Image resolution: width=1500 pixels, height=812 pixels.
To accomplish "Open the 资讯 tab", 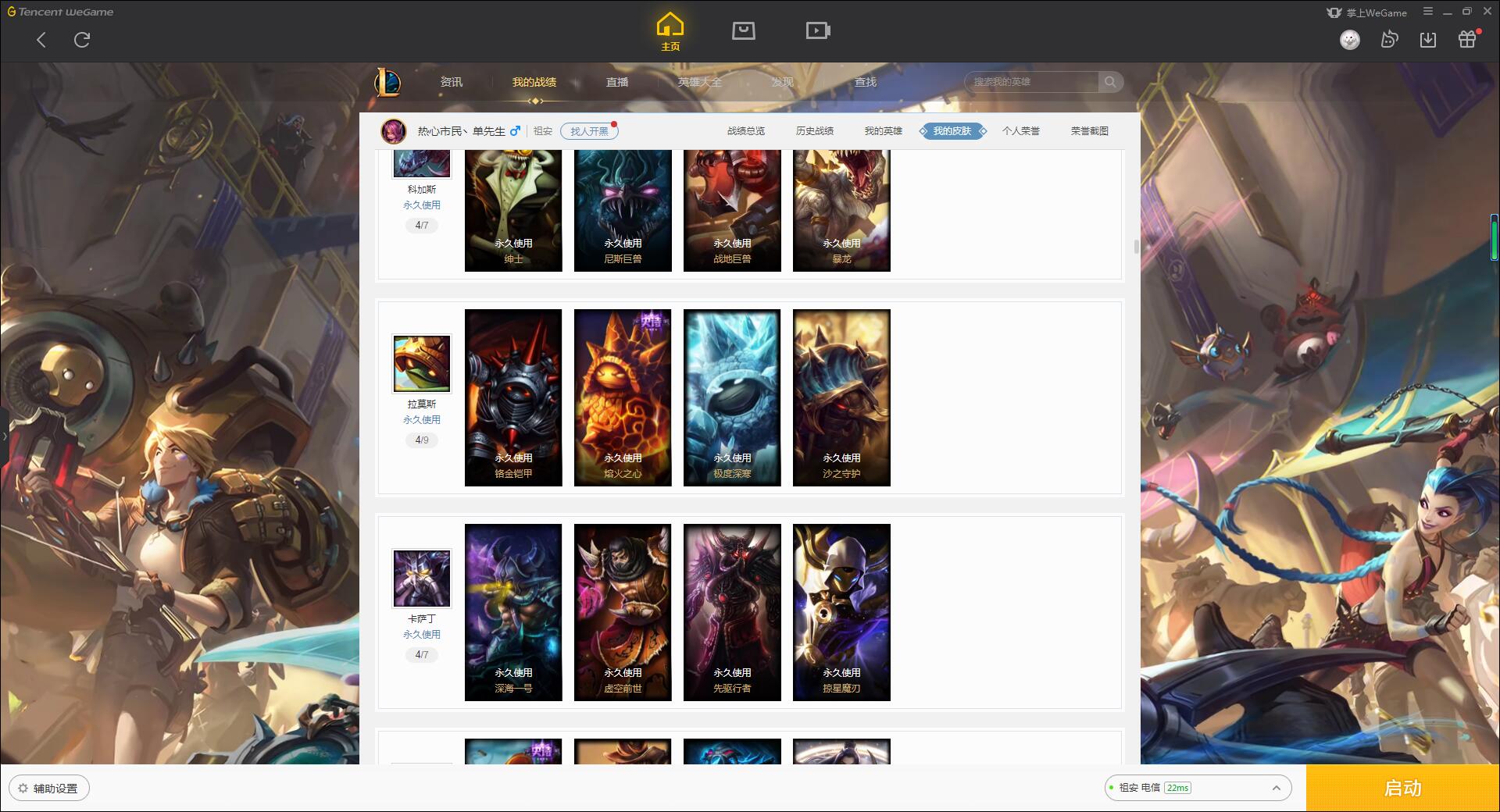I will tap(452, 82).
